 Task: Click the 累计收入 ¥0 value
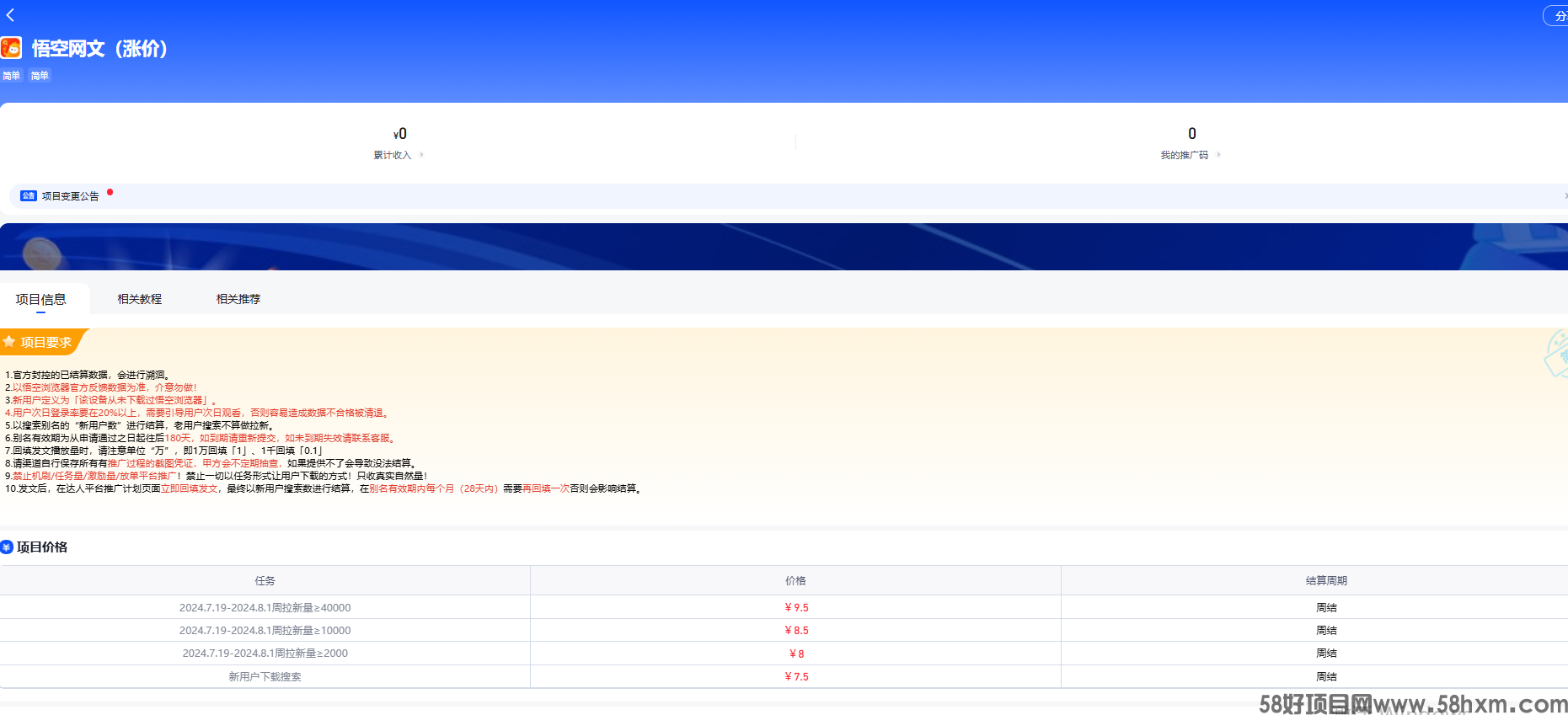click(x=400, y=134)
